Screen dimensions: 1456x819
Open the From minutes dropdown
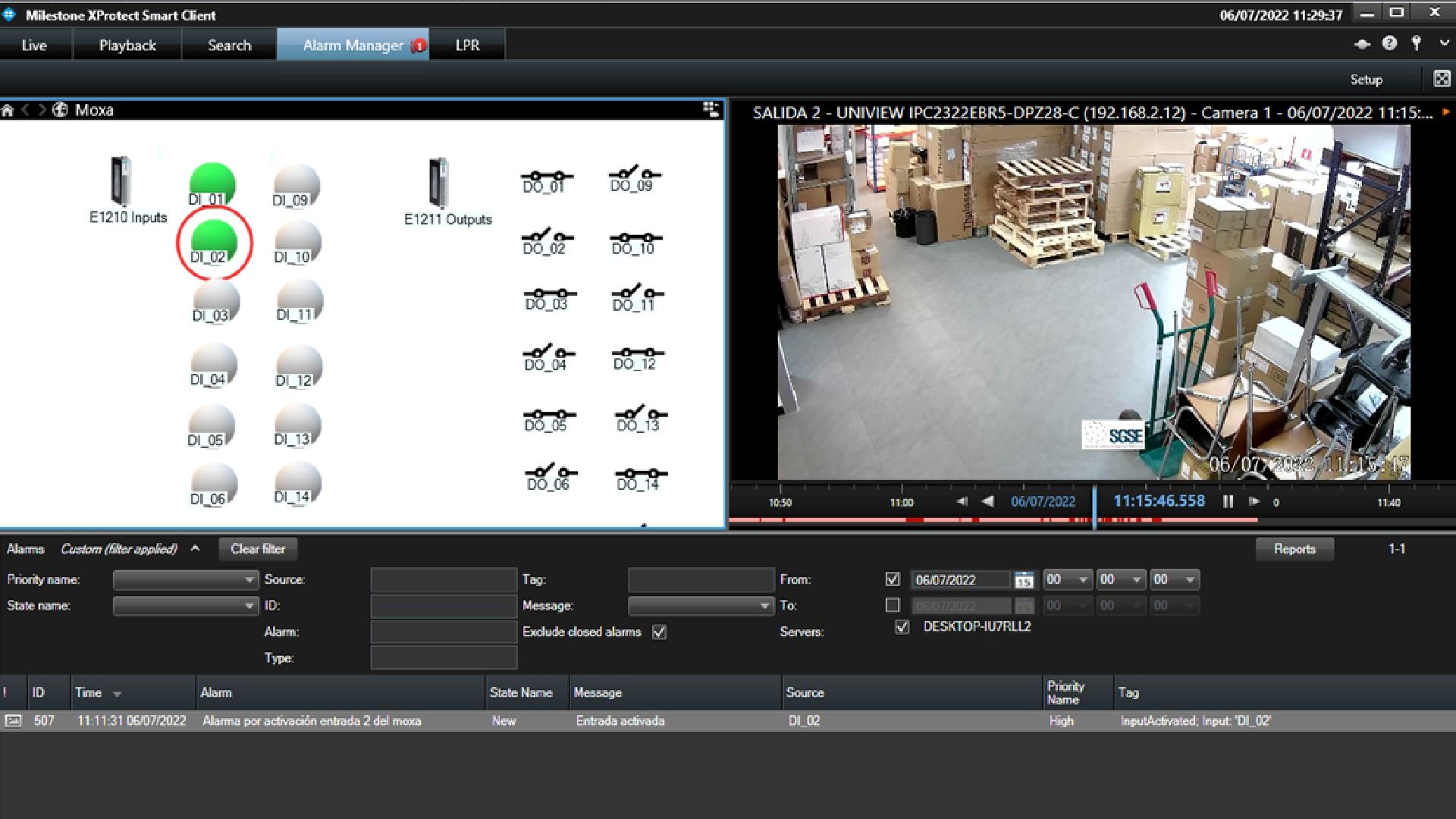pos(1121,580)
